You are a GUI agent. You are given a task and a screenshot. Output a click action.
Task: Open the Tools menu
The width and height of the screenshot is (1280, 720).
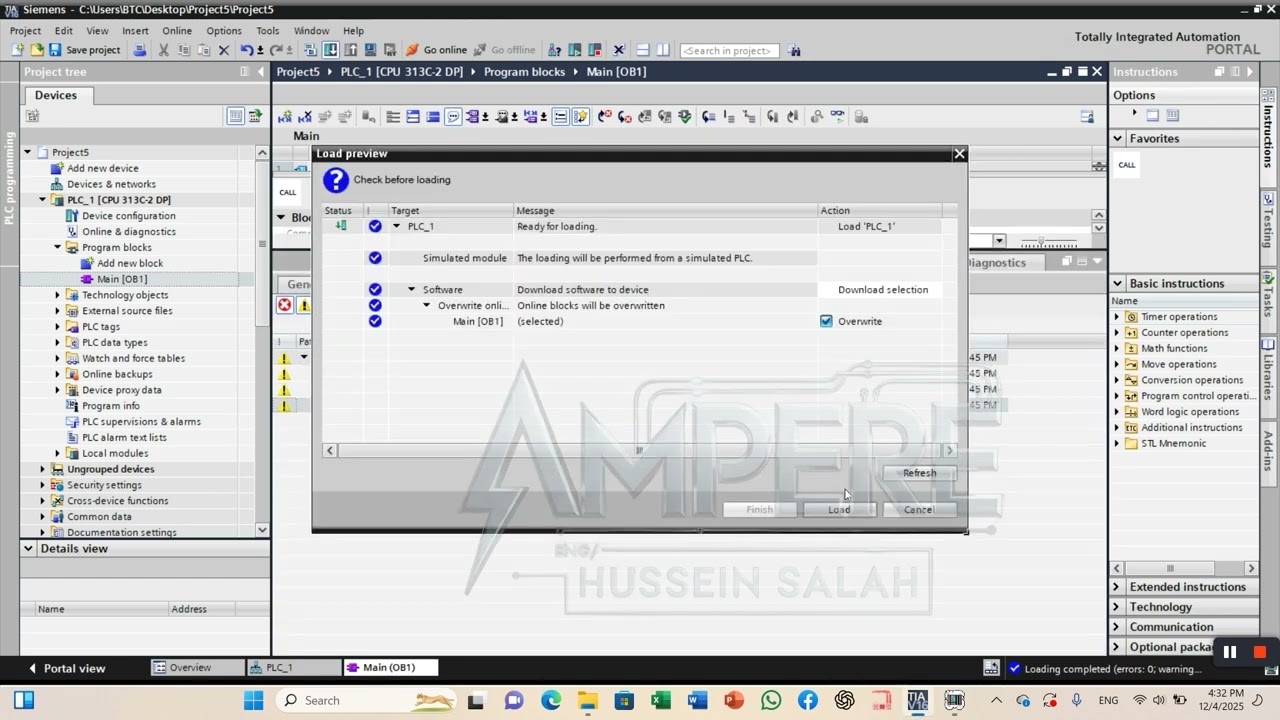267,31
